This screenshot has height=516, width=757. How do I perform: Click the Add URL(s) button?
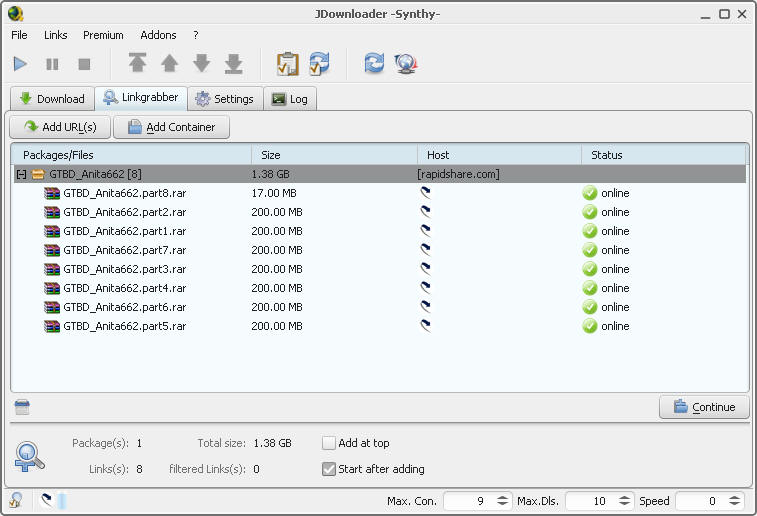[x=60, y=127]
